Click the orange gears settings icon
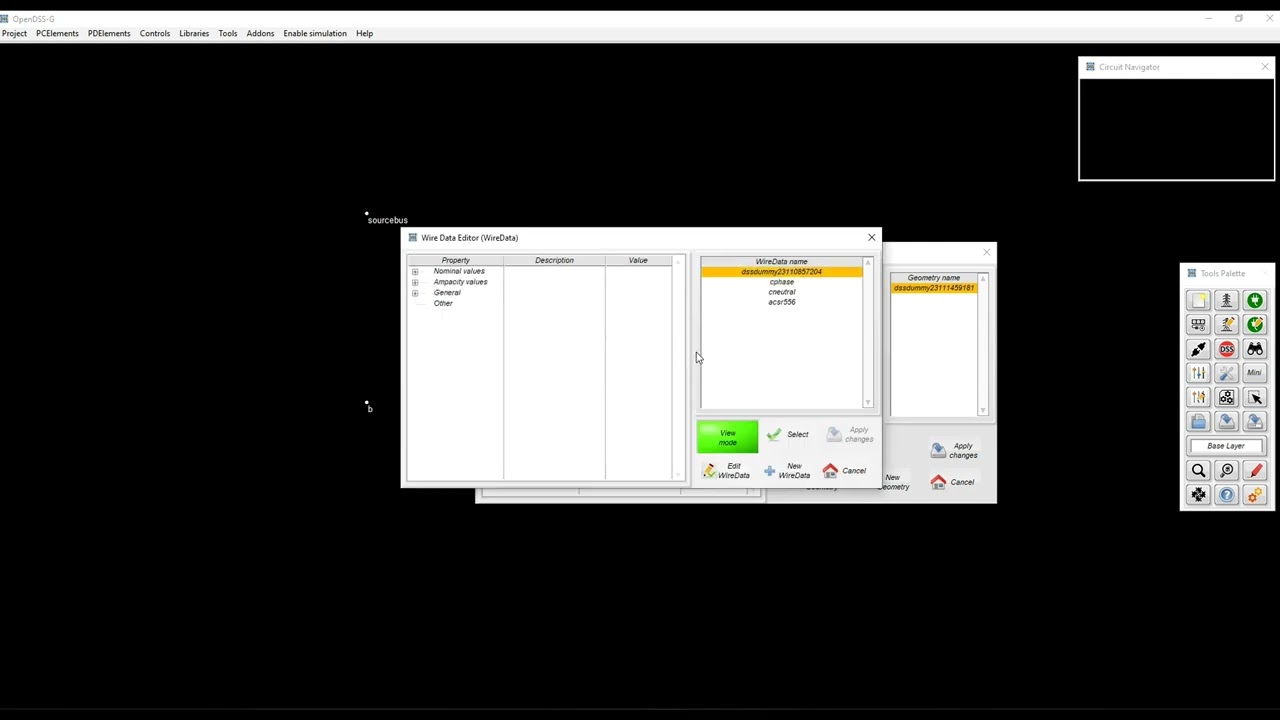Screen dimensions: 1280x720 point(1254,494)
